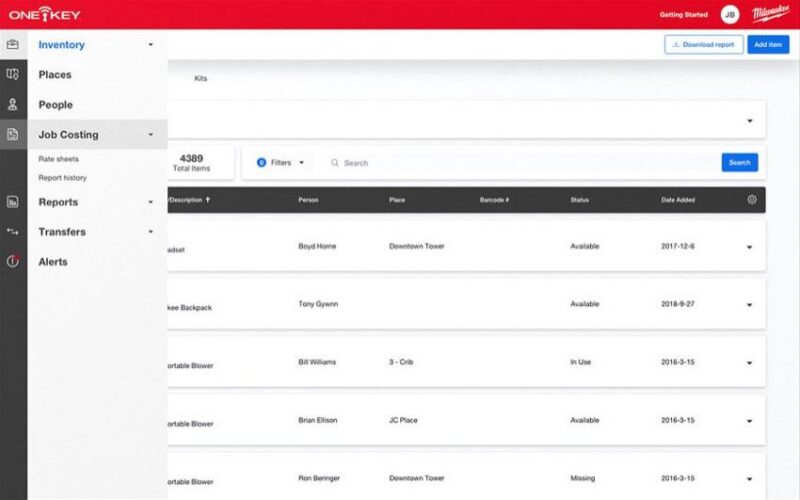Click the inventory Search input field
Image resolution: width=800 pixels, height=500 pixels.
(520, 163)
